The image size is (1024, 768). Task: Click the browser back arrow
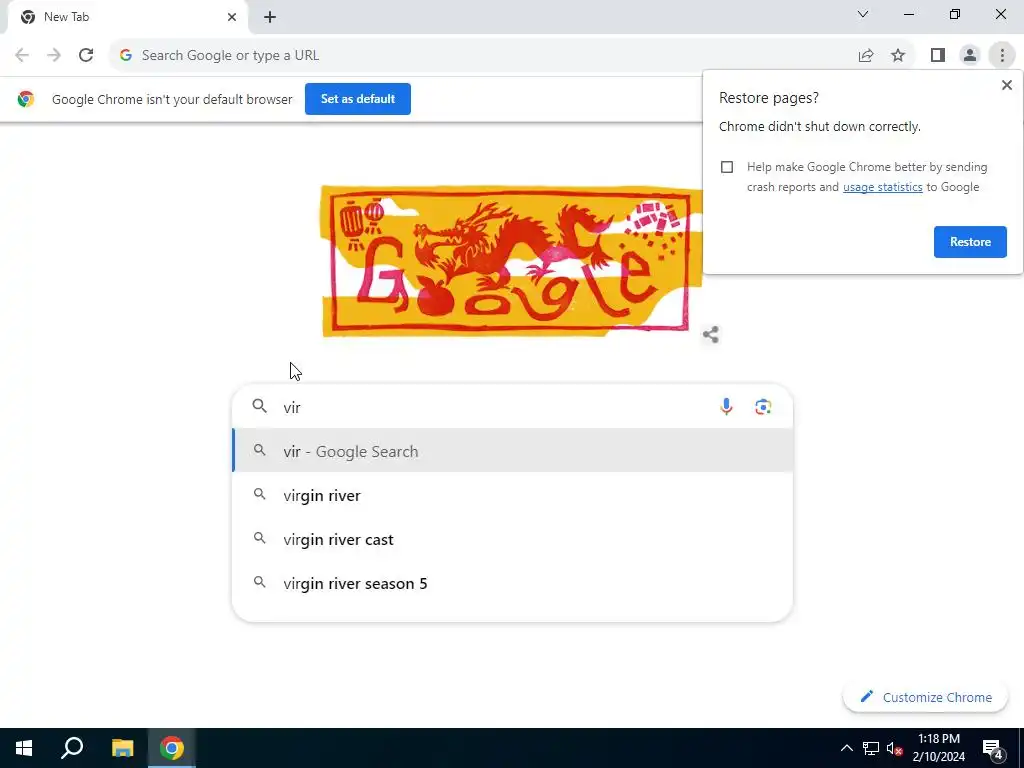tap(22, 56)
